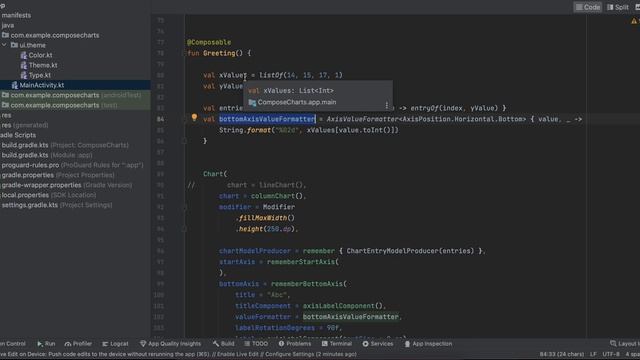The width and height of the screenshot is (640, 360).
Task: Select com.example.composecharts (androidTest) package
Action: point(71,95)
